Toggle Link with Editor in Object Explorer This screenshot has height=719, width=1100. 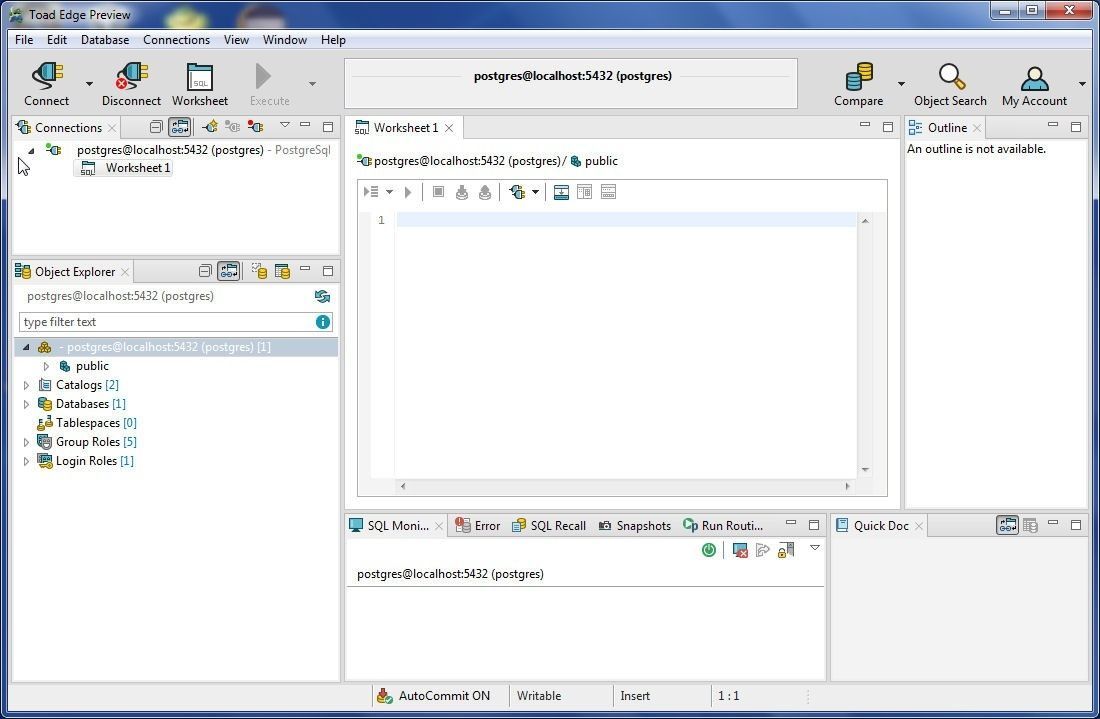click(229, 271)
